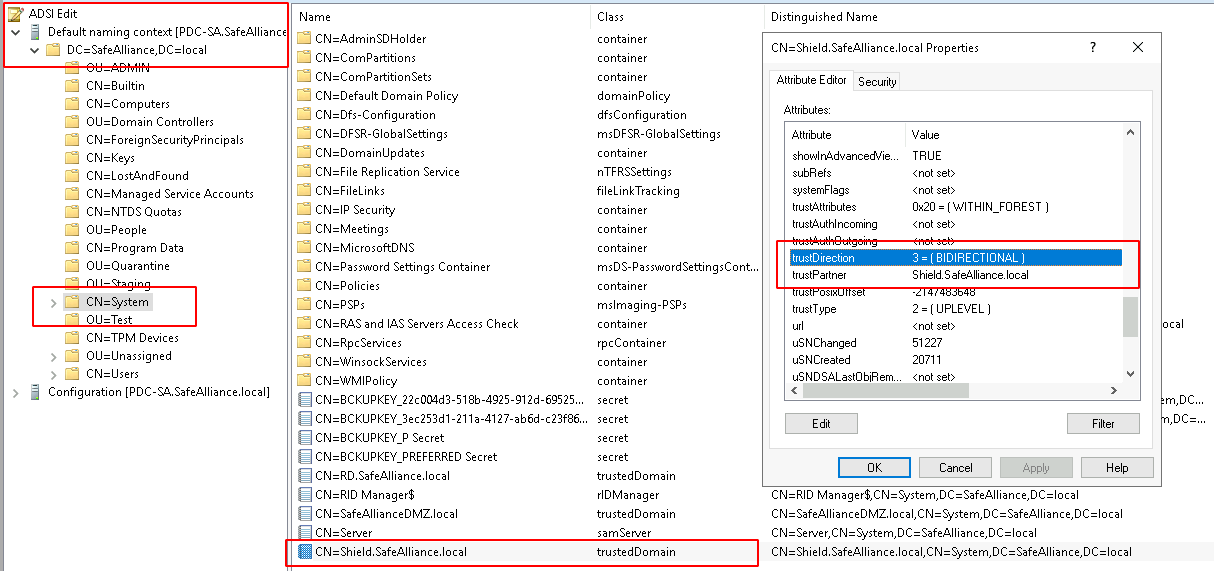Screen dimensions: 1214x571
Task: Switch to the Security tab
Action: [x=877, y=81]
